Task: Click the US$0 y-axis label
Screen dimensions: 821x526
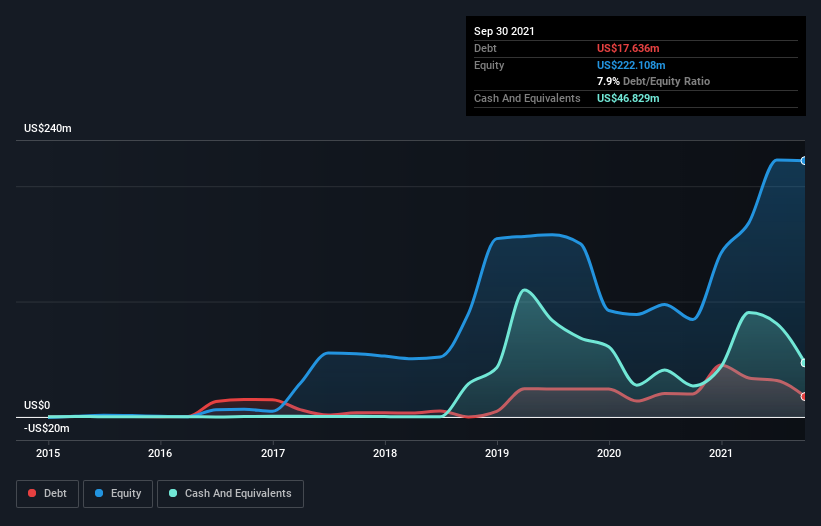Action: [37, 405]
